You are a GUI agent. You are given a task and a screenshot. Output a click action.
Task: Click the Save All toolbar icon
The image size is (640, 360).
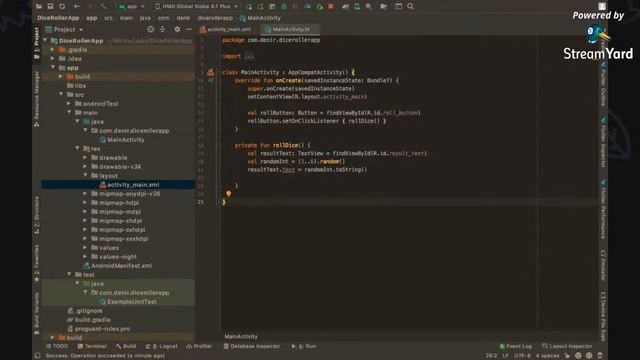point(50,7)
